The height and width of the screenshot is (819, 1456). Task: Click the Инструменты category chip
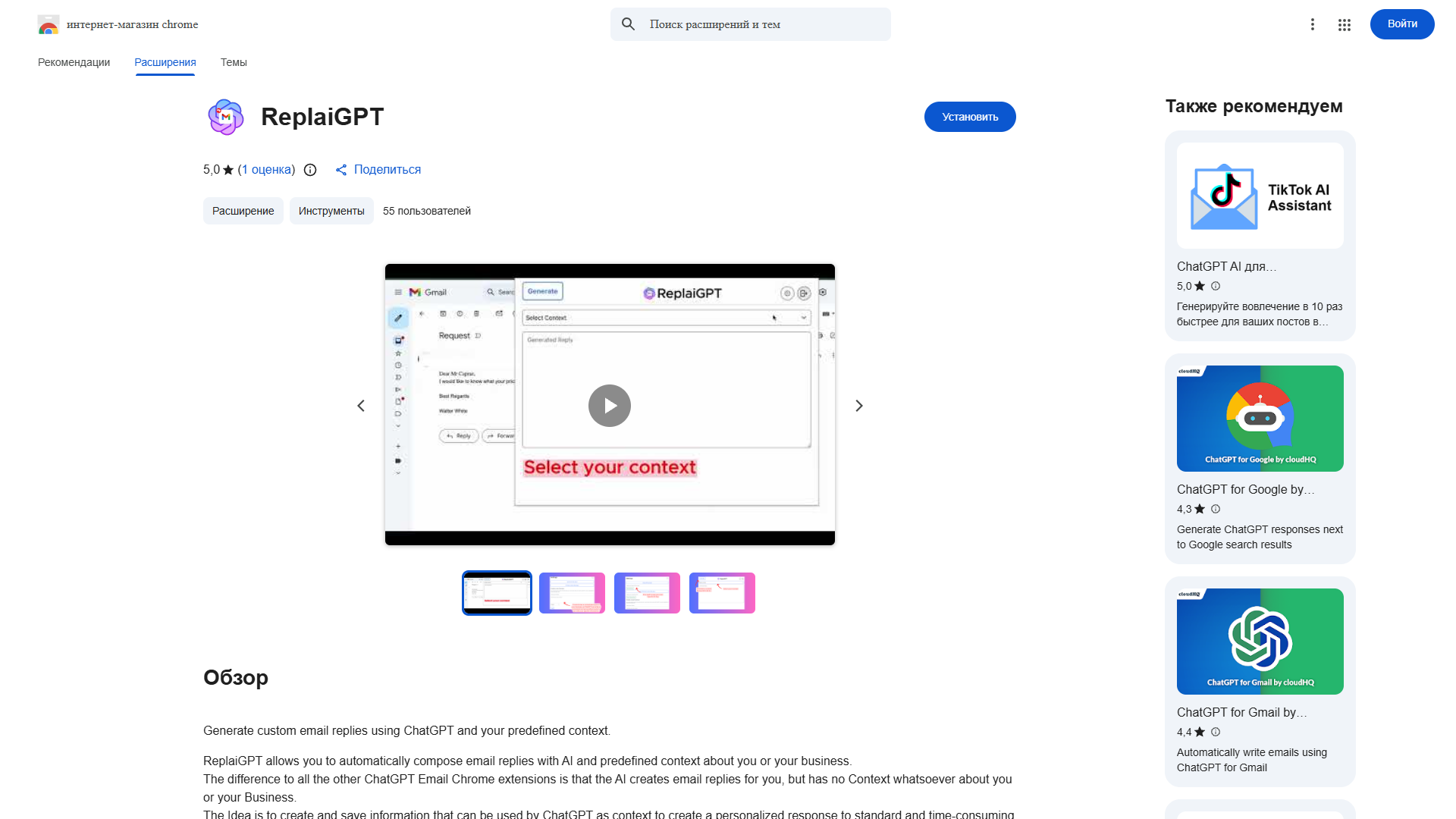331,211
